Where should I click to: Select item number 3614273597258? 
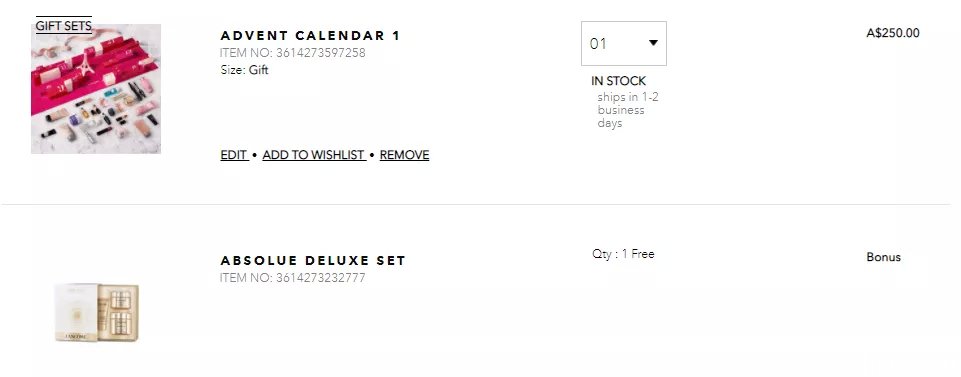[293, 53]
